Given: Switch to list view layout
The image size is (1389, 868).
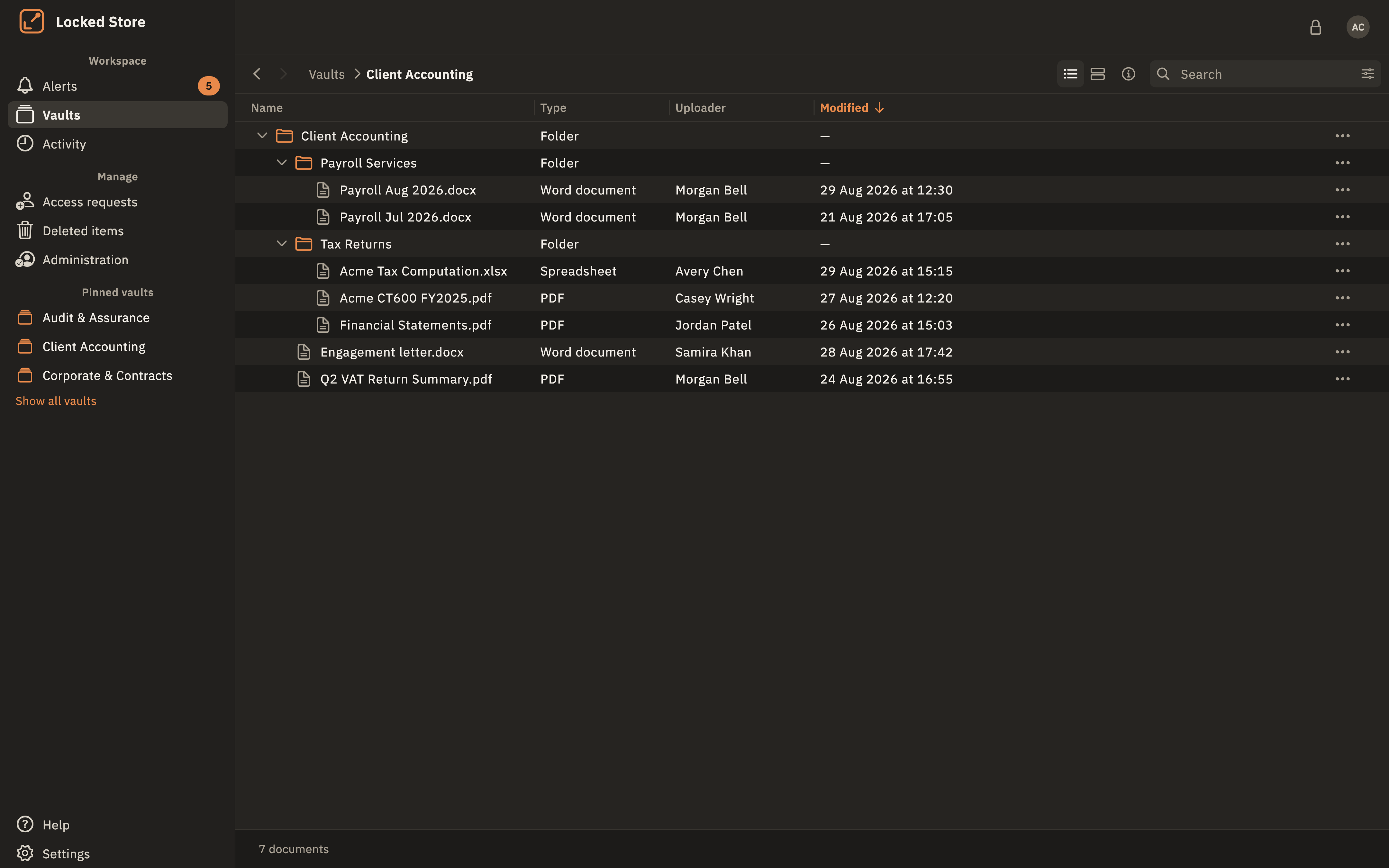Looking at the screenshot, I should pos(1070,74).
